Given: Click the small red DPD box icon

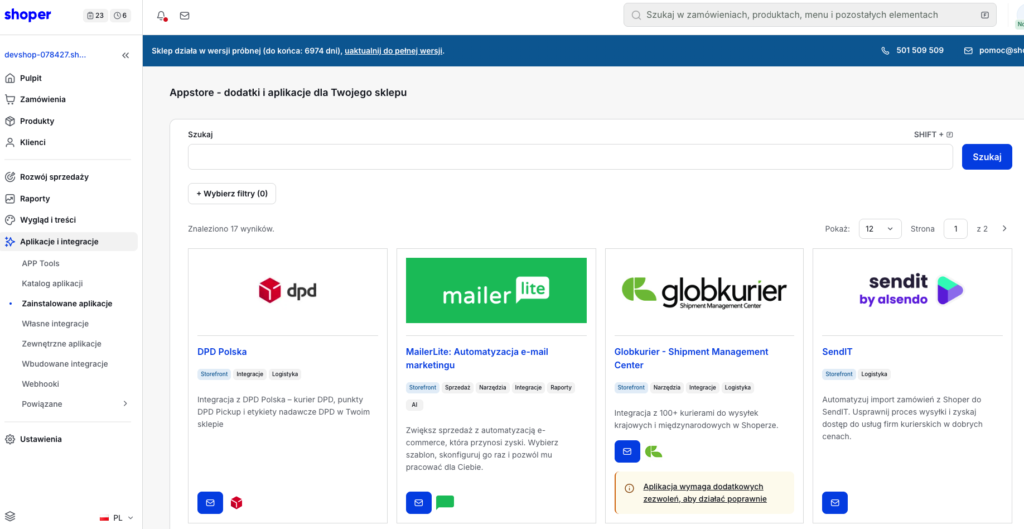Looking at the screenshot, I should click(x=236, y=503).
